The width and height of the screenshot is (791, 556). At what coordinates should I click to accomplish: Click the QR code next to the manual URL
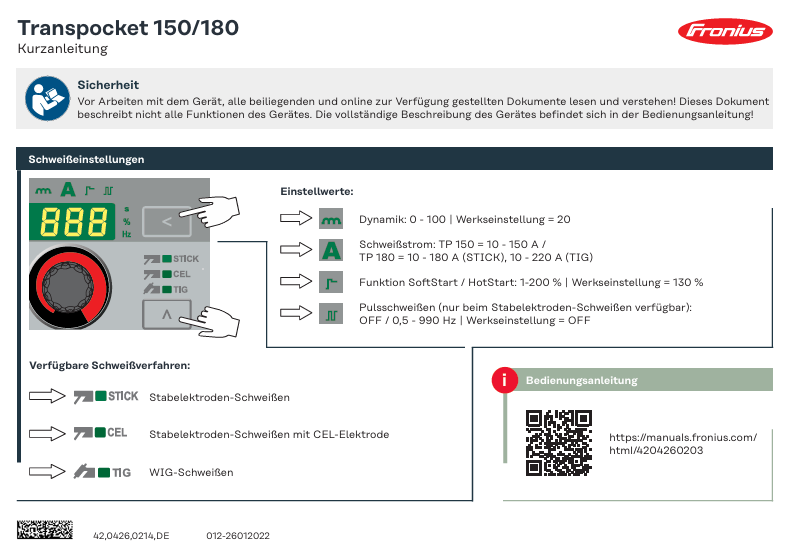coord(559,443)
